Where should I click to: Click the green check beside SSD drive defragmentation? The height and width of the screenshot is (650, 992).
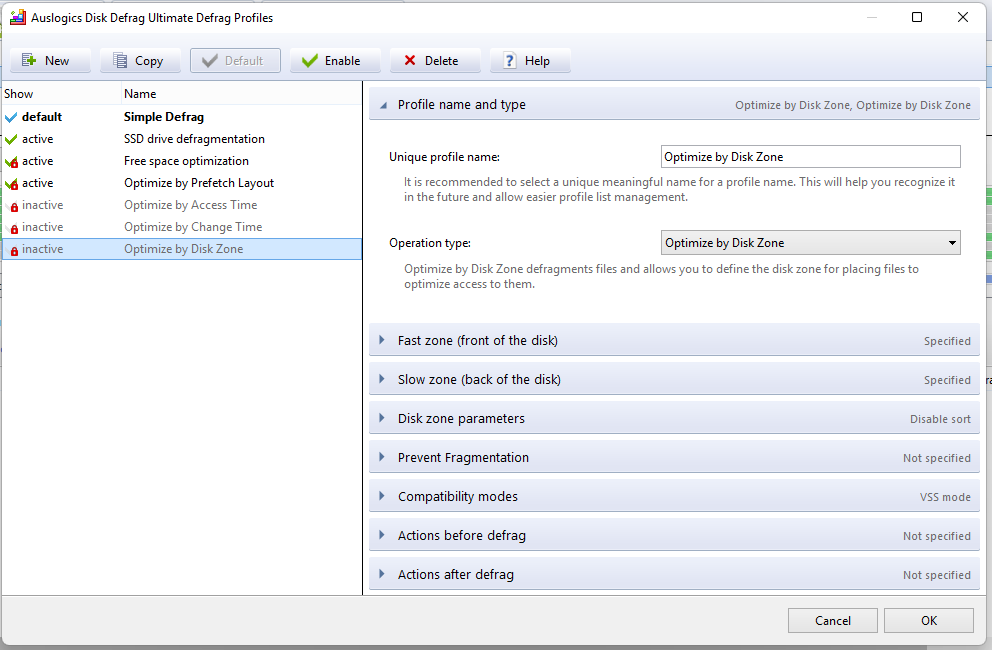pos(11,139)
